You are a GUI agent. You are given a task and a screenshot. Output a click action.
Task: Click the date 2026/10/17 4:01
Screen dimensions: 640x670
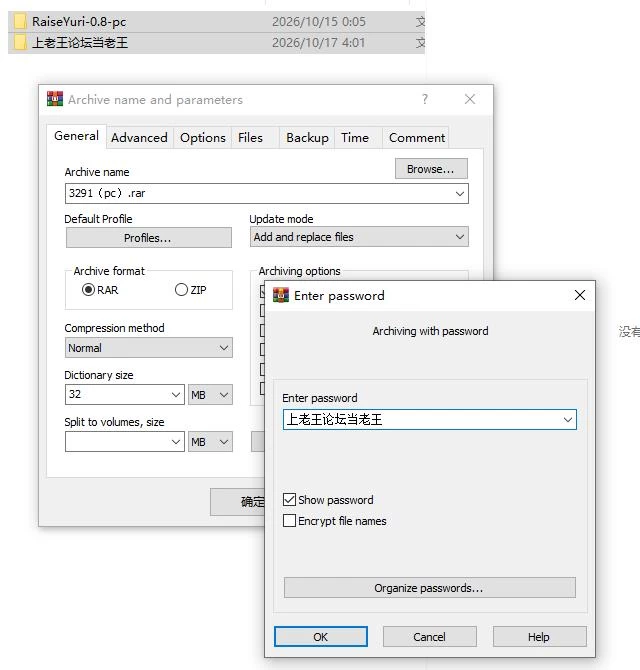click(318, 42)
